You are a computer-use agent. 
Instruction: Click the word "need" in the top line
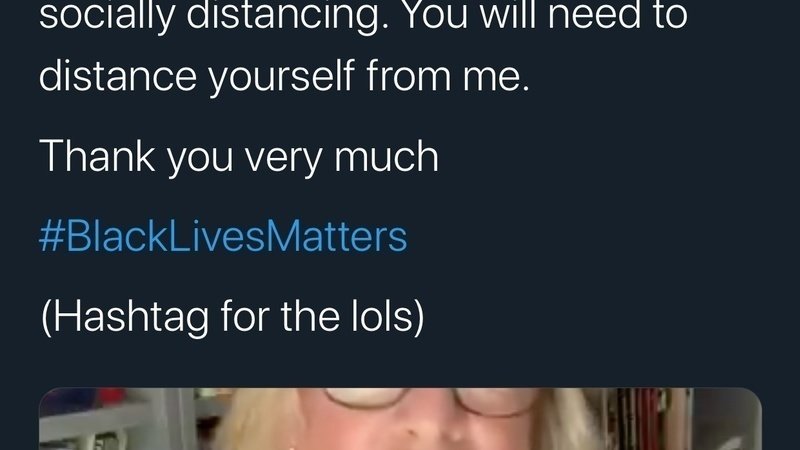(x=596, y=14)
